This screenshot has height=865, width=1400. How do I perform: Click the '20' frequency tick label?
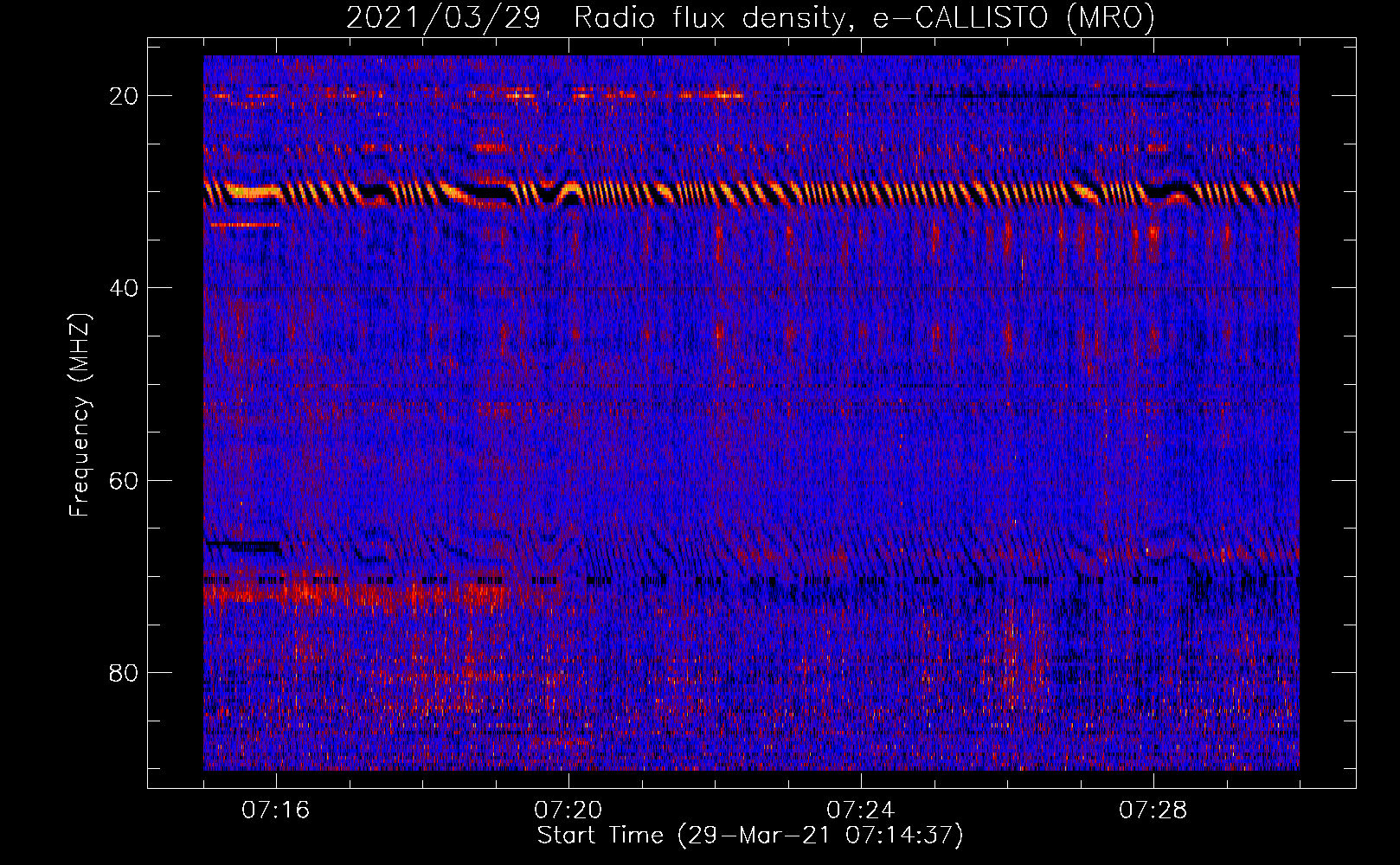click(125, 96)
